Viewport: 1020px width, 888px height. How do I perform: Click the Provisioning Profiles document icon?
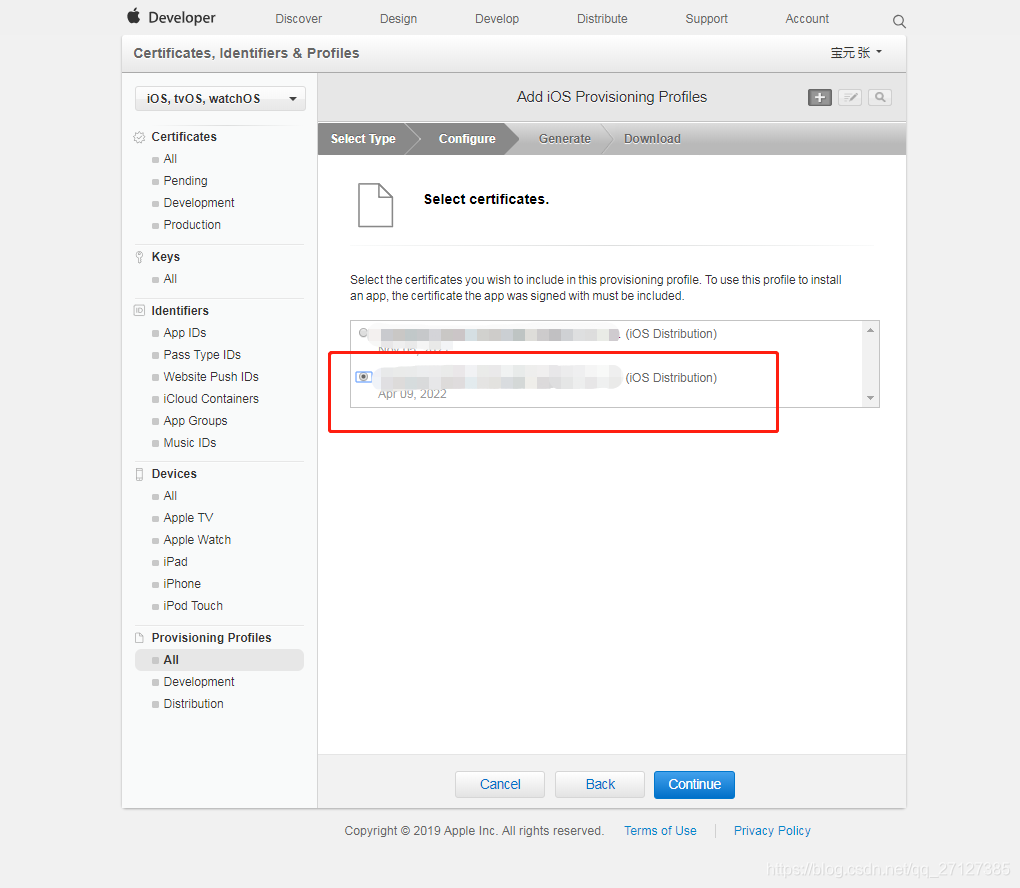tap(139, 638)
